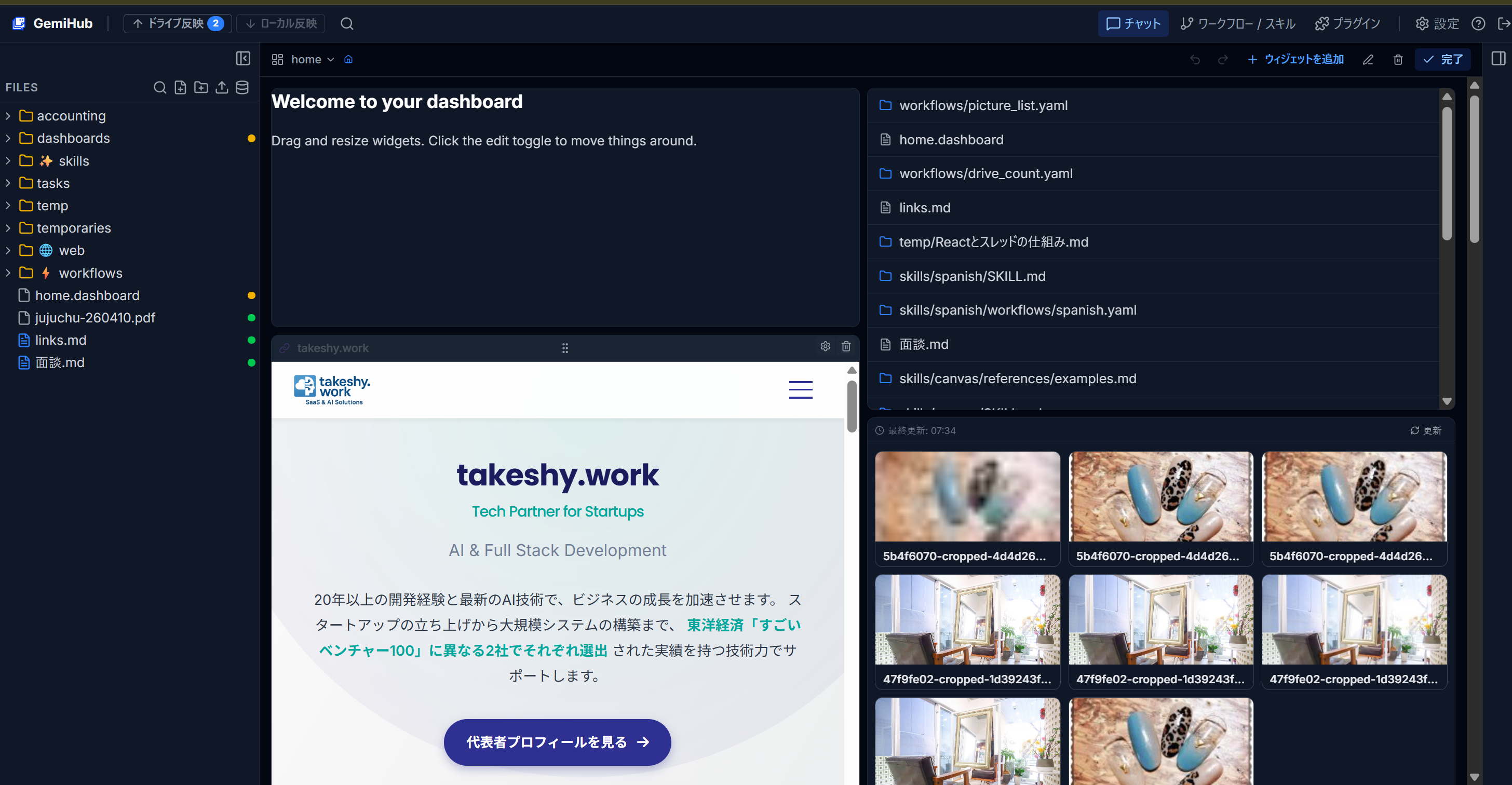
Task: Open the database icon in FILES header
Action: 242,87
